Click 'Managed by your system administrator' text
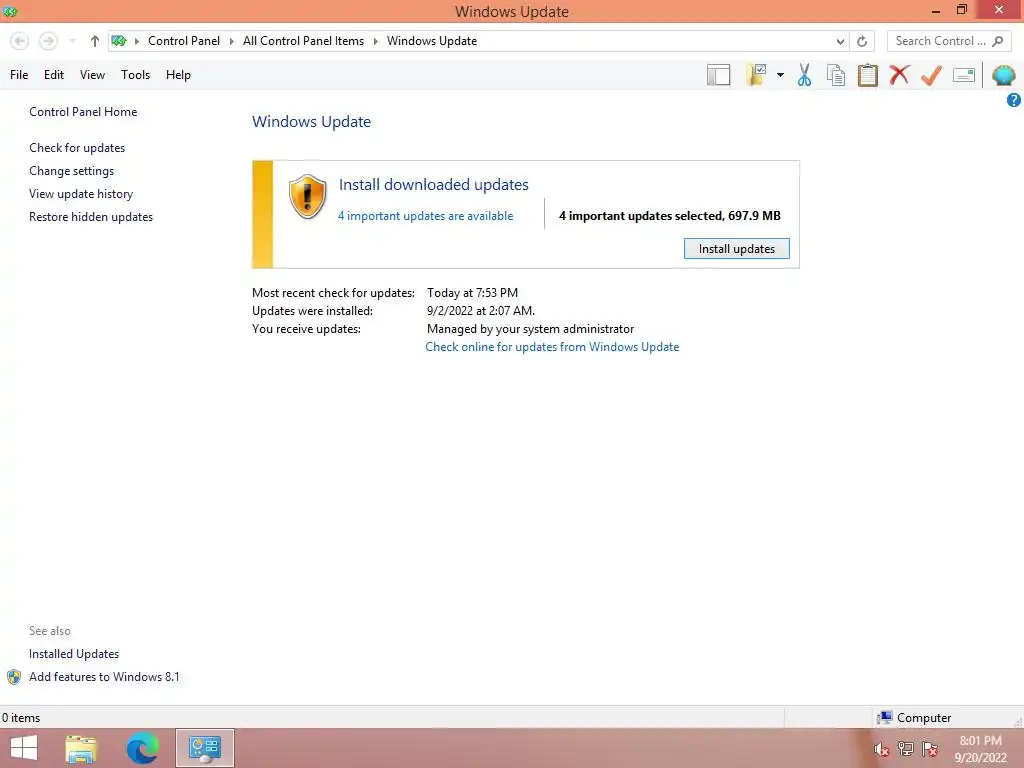 530,329
